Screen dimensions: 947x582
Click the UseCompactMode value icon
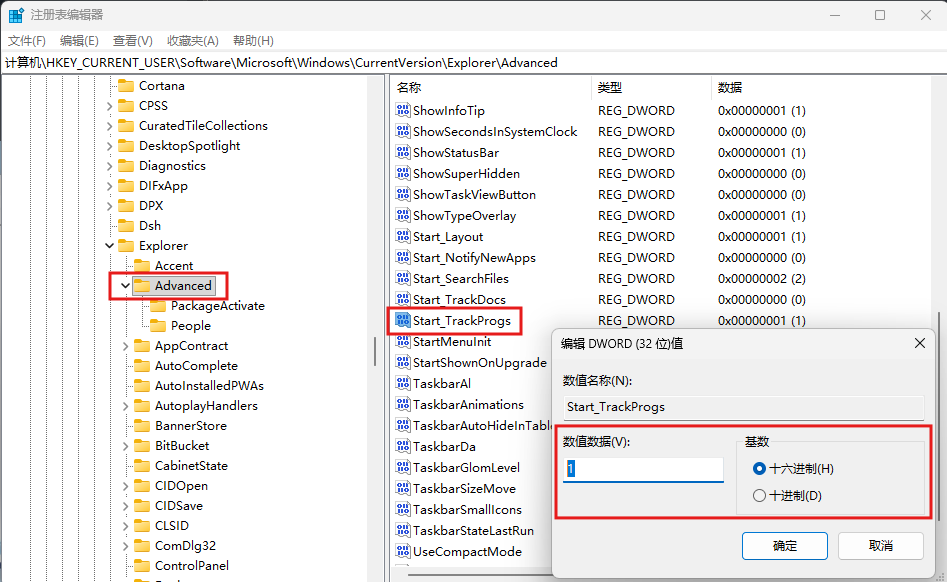[x=403, y=551]
